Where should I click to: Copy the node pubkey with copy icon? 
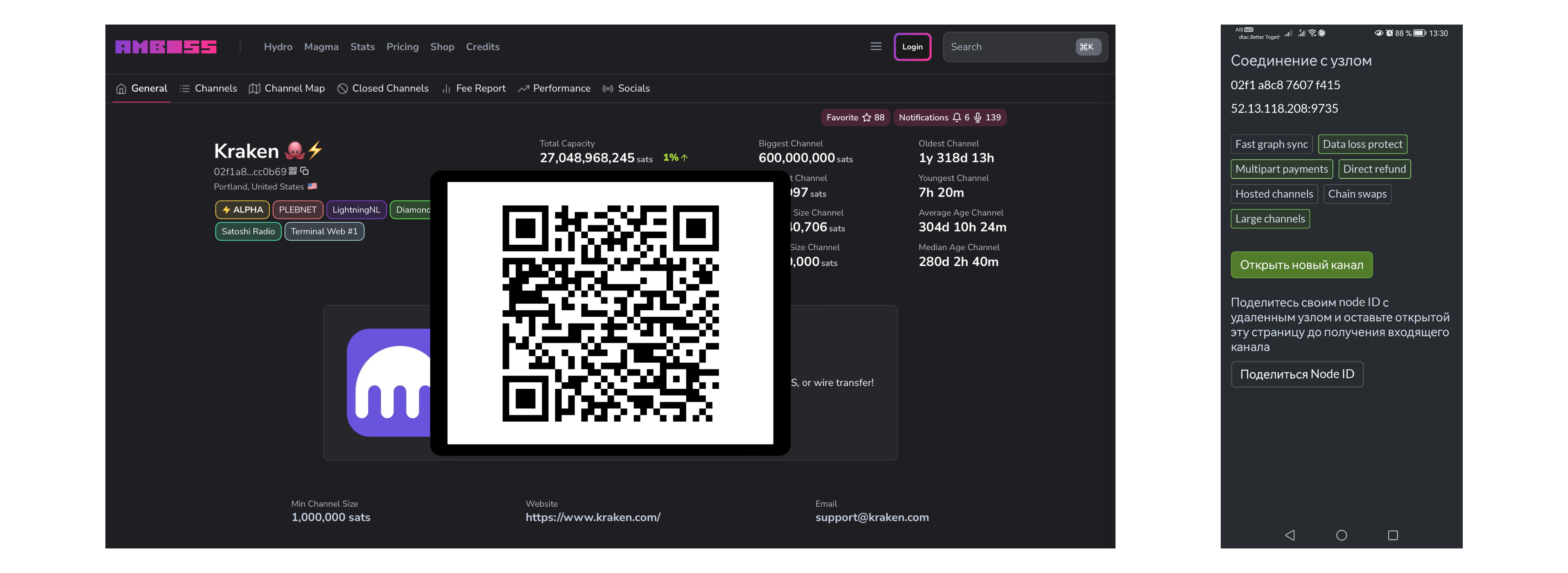pyautogui.click(x=305, y=171)
